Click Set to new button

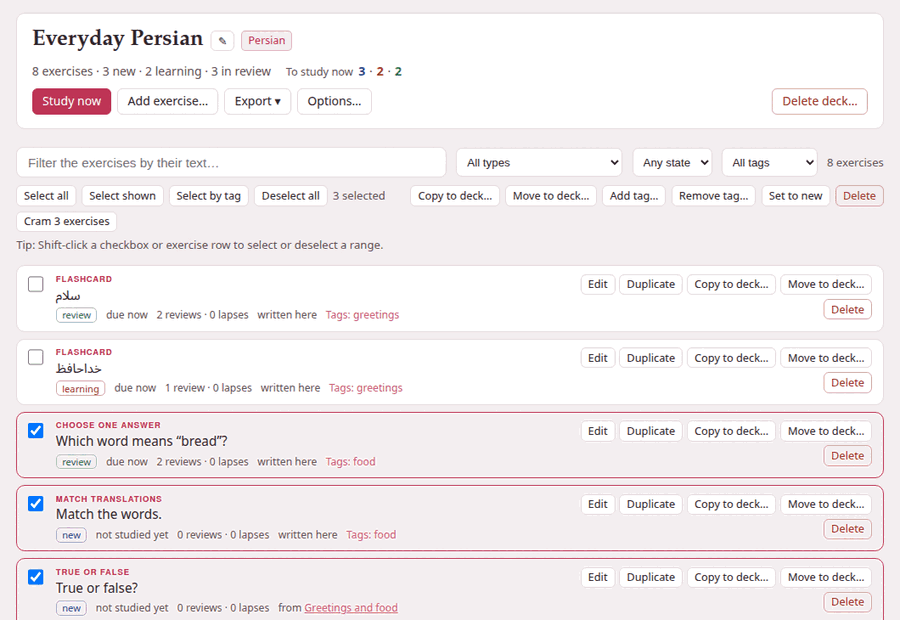[795, 196]
